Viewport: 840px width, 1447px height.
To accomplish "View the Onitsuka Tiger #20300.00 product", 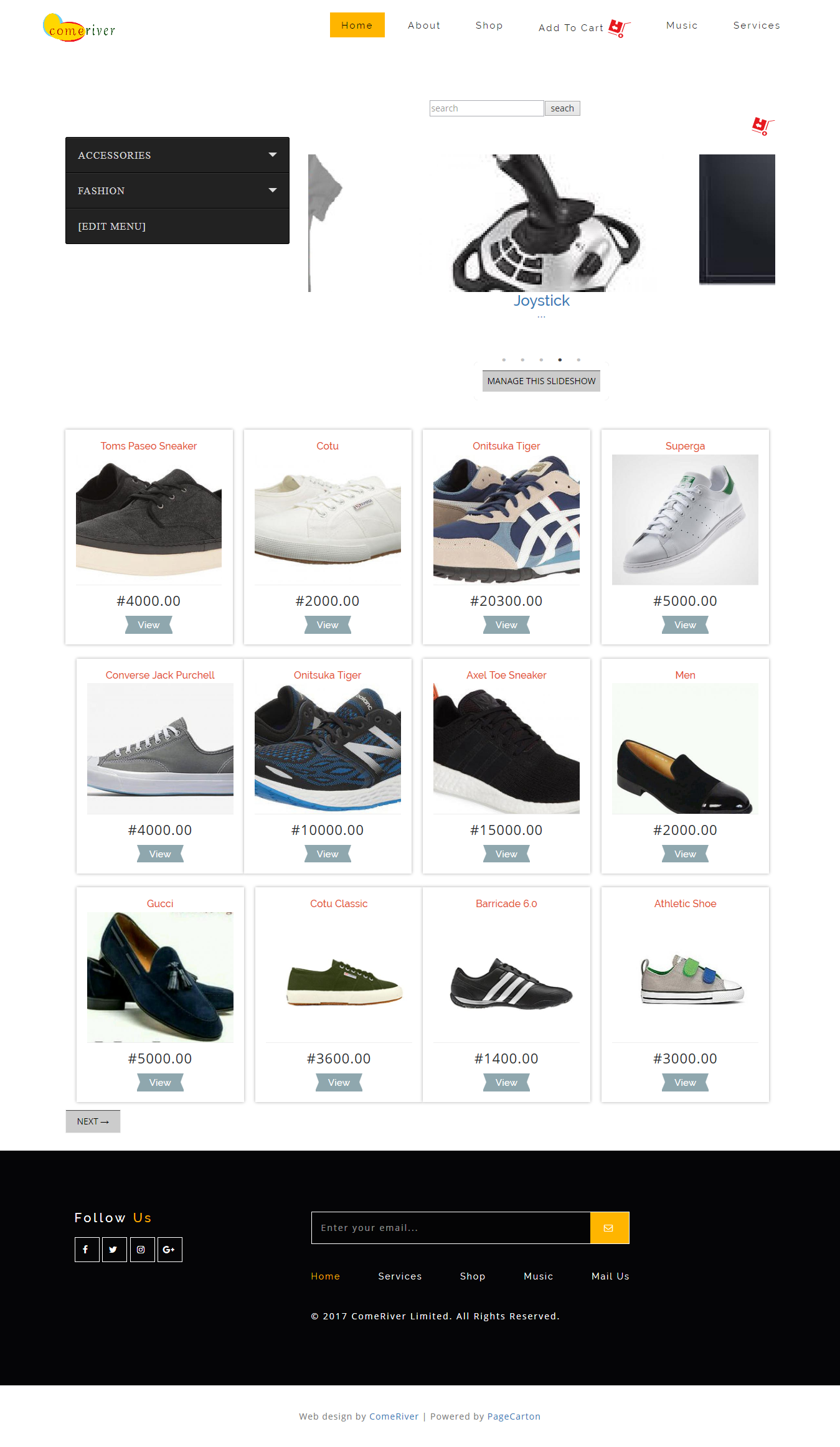I will pos(506,625).
